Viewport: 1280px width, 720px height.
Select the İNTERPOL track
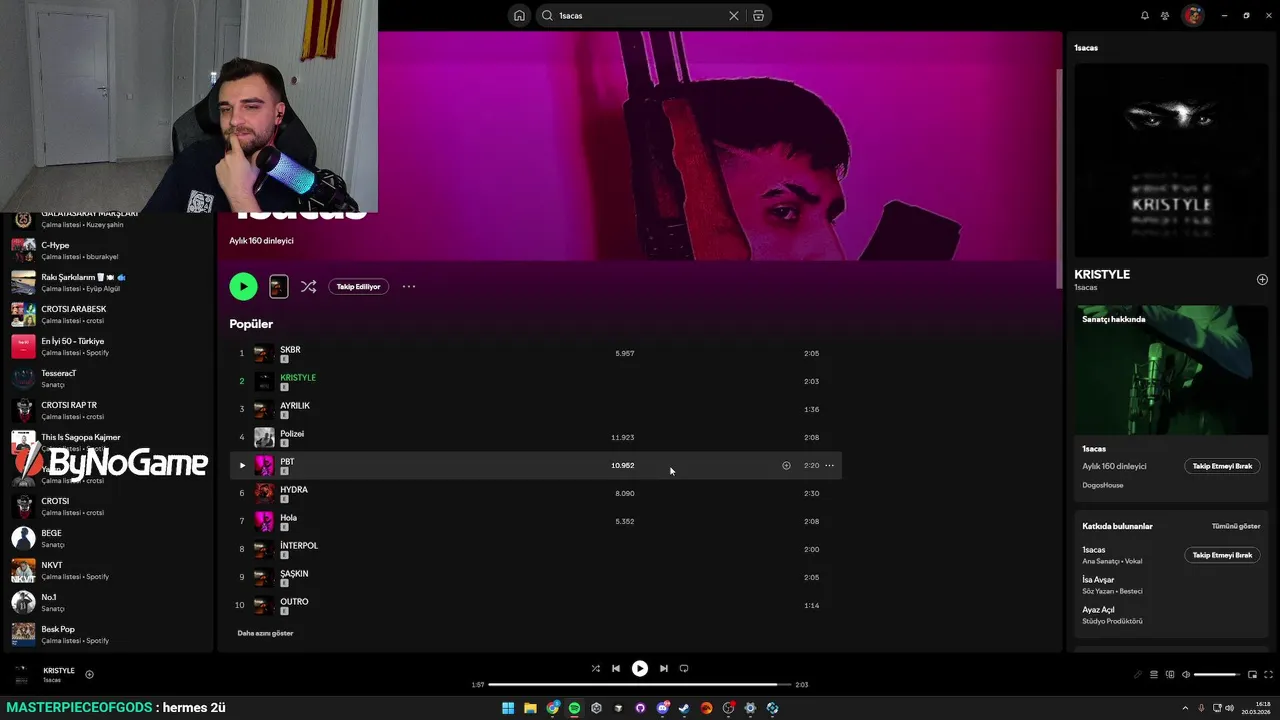(299, 546)
